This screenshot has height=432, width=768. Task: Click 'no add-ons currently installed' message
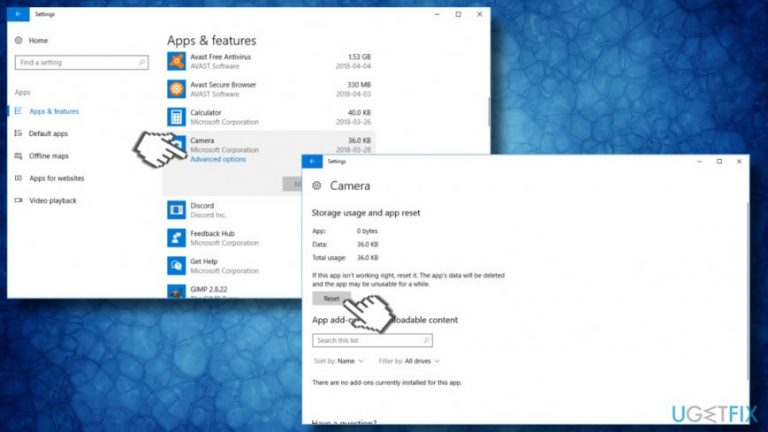(387, 383)
